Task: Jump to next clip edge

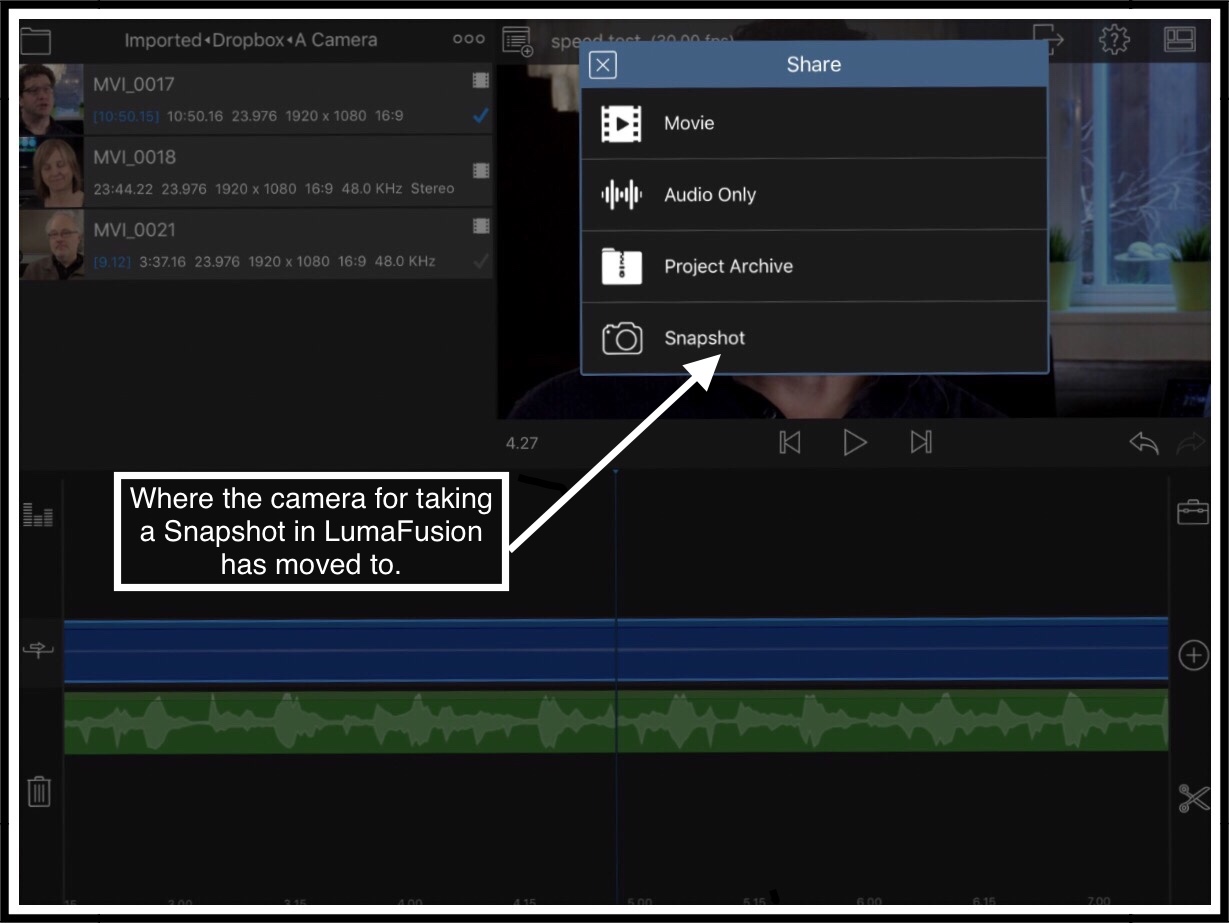Action: (921, 442)
